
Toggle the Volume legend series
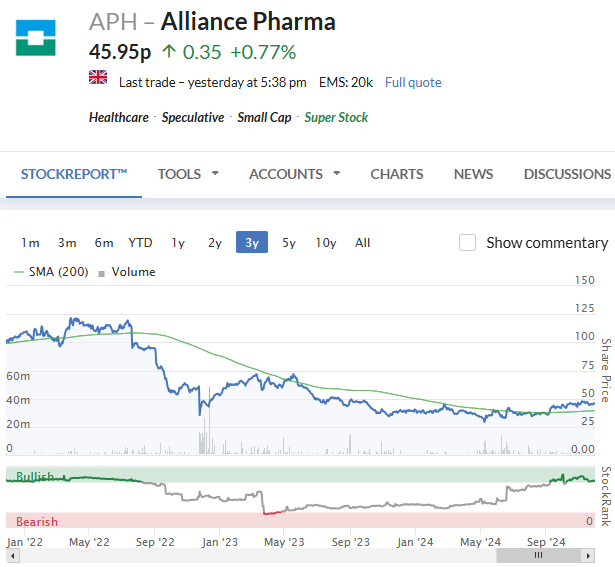(x=127, y=272)
